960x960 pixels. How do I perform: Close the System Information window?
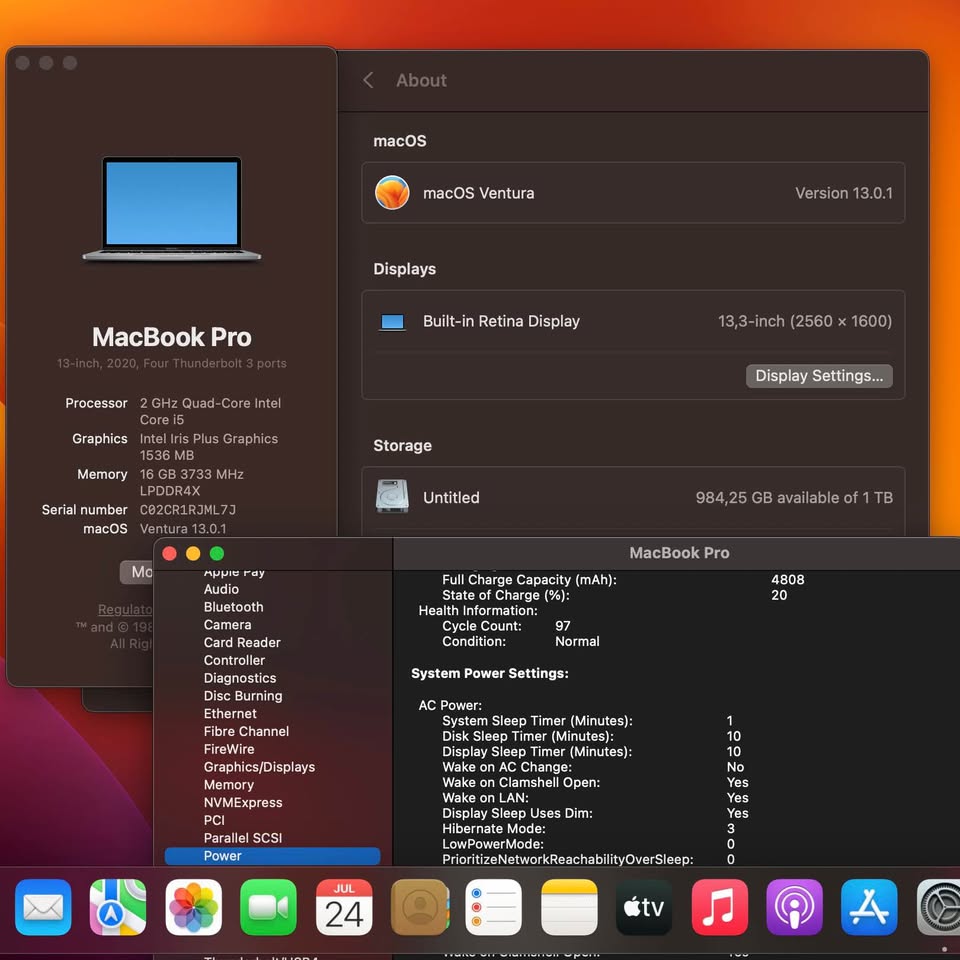[170, 553]
